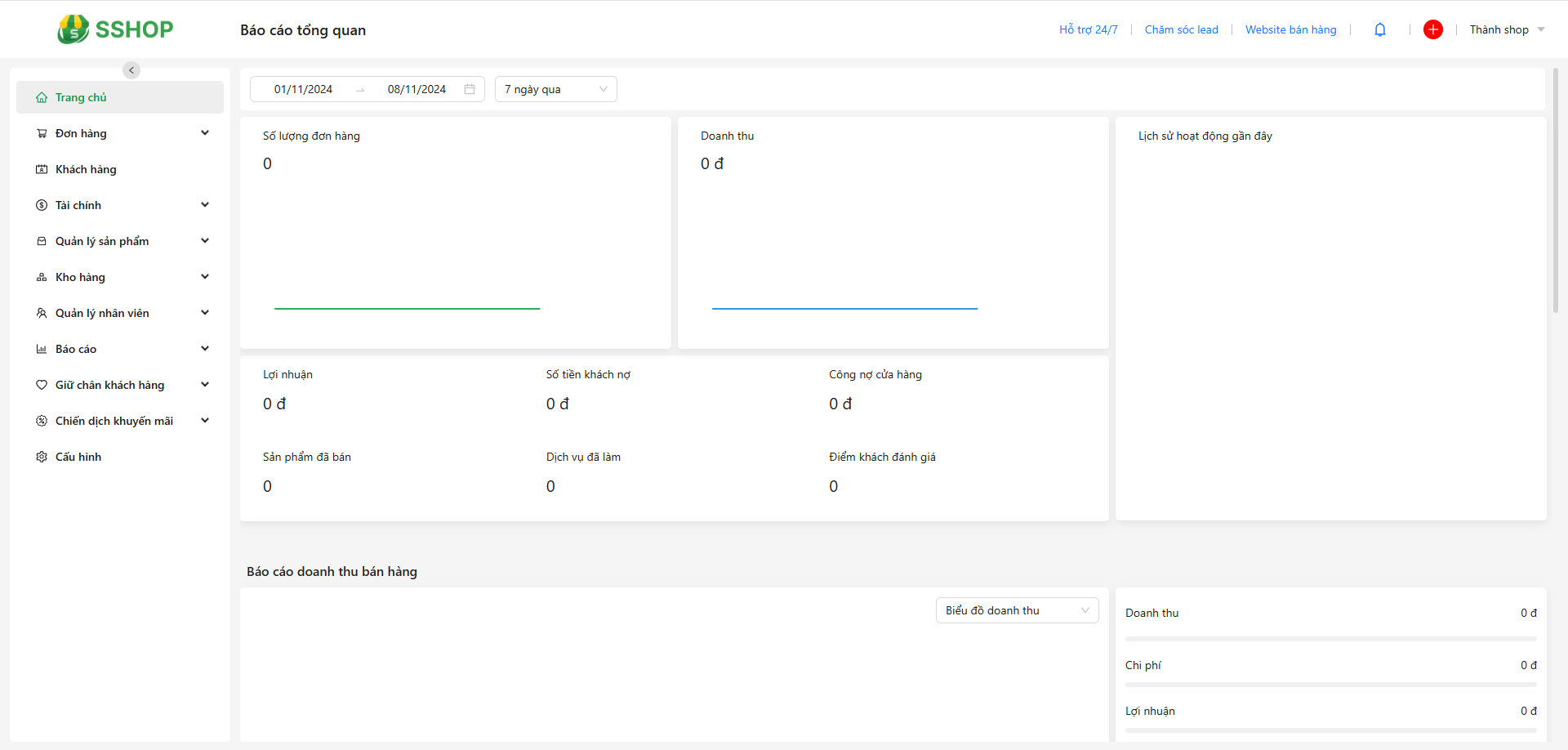Viewport: 1568px width, 750px height.
Task: Click the Cấu hình gear icon
Action: coord(42,457)
